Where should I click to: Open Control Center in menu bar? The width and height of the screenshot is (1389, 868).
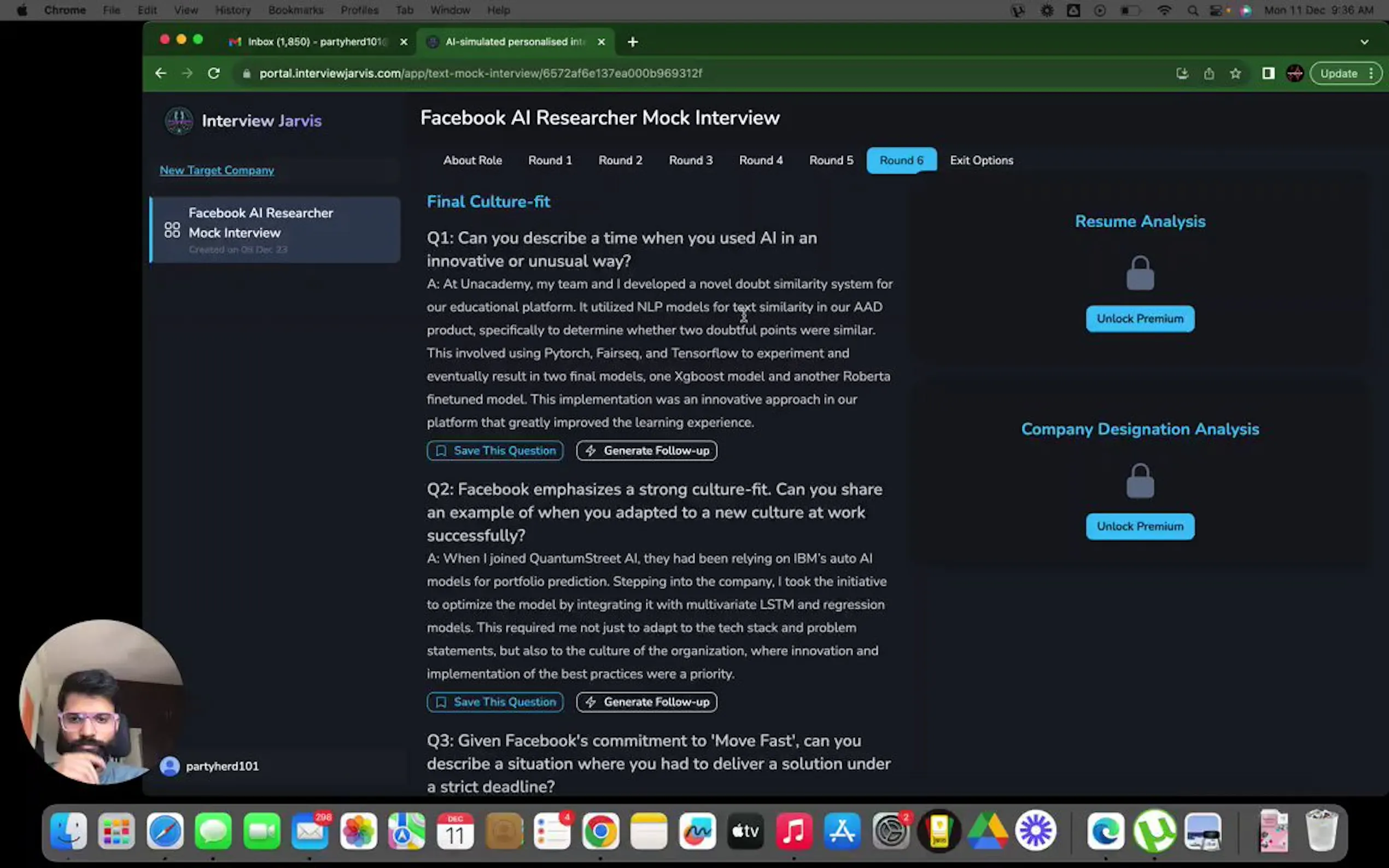click(x=1217, y=10)
